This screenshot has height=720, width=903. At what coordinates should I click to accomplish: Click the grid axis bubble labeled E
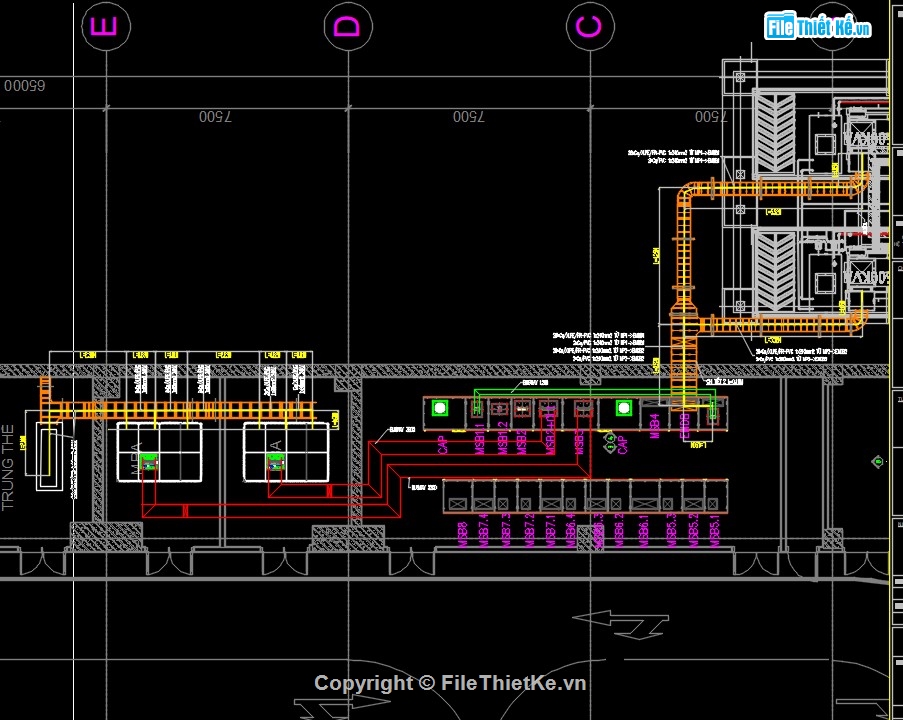click(101, 26)
